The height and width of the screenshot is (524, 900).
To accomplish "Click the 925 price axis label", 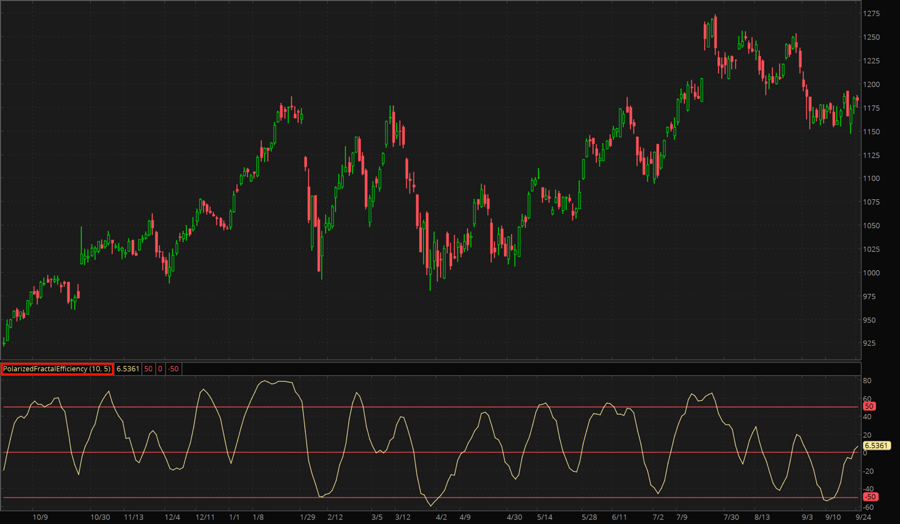I will point(871,344).
